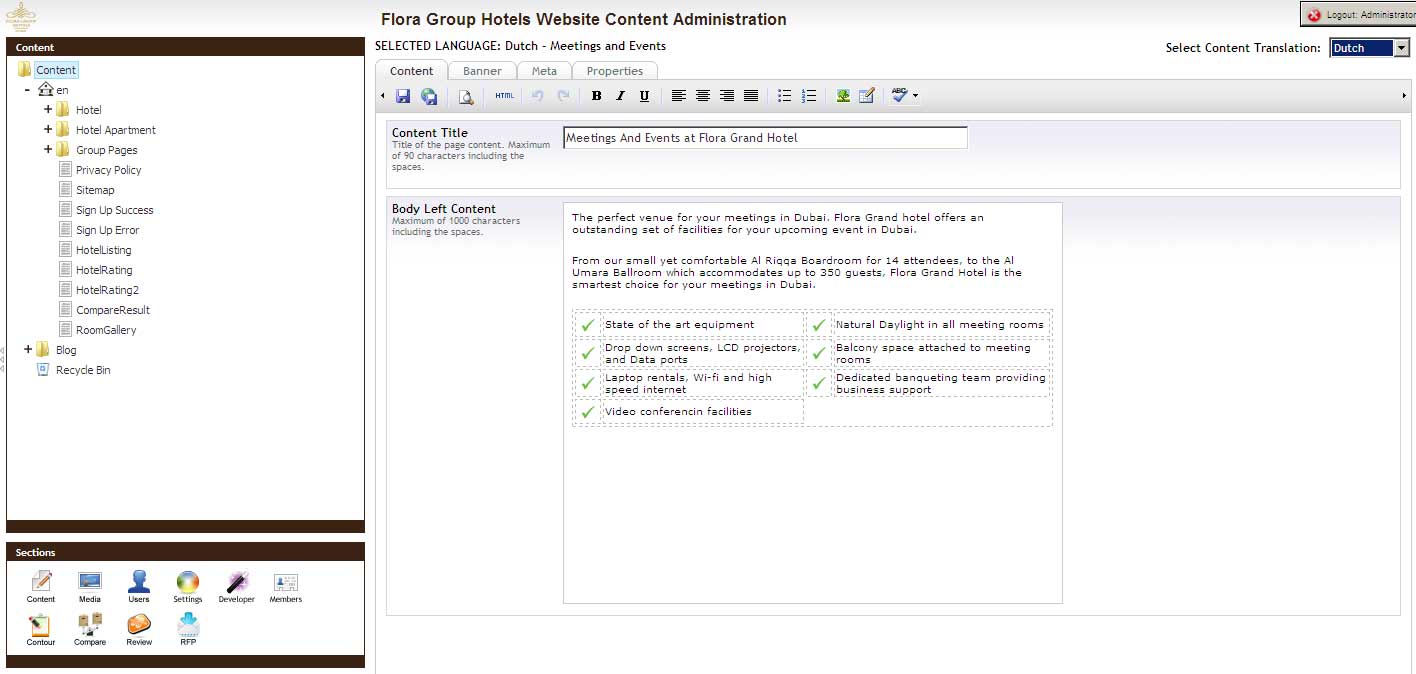Switch to the Meta tab
The width and height of the screenshot is (1416, 674).
[x=544, y=71]
